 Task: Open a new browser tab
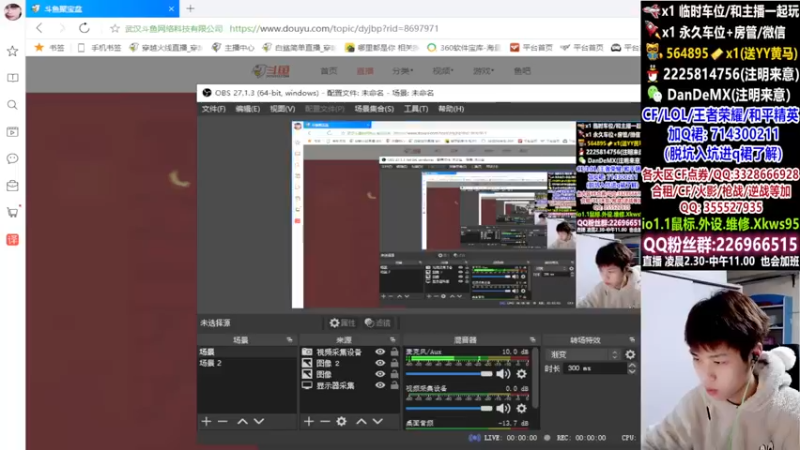click(190, 8)
